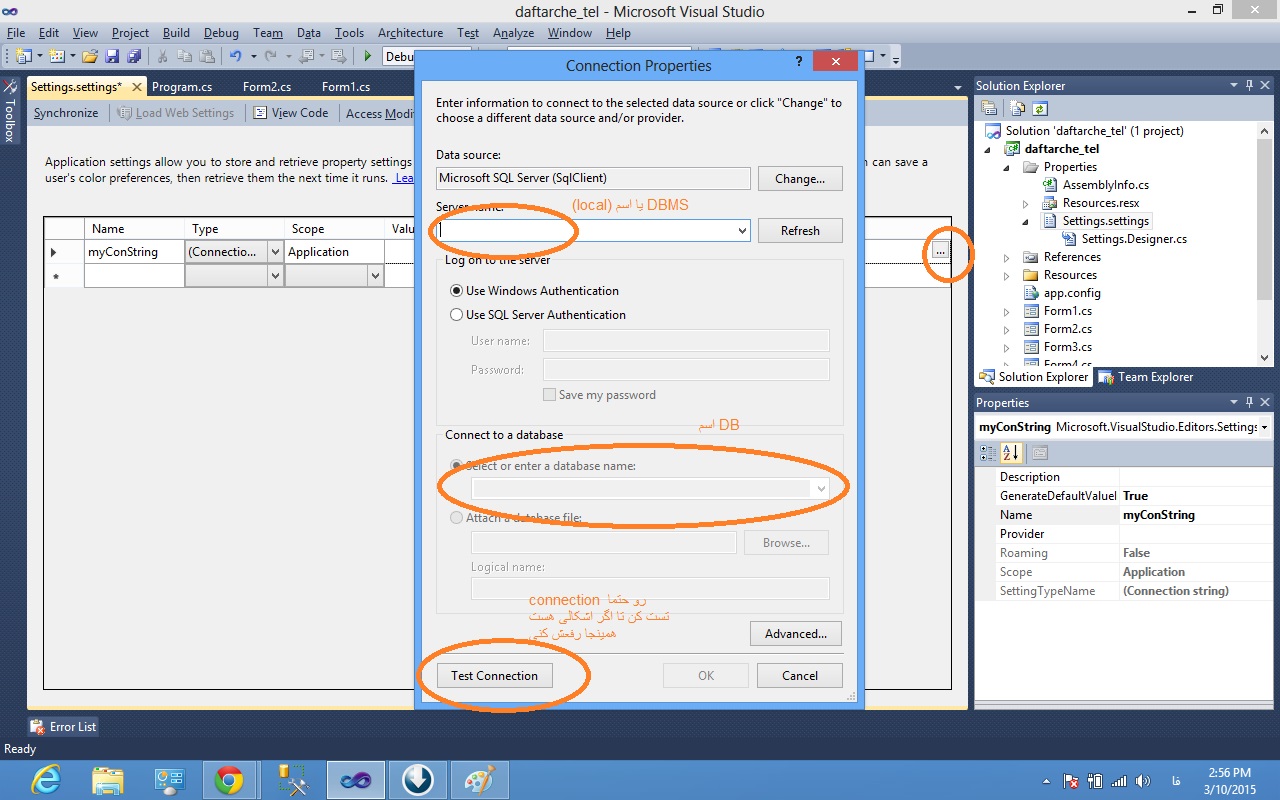
Task: Click the Refresh icon in Solution Explorer
Action: (x=1041, y=108)
